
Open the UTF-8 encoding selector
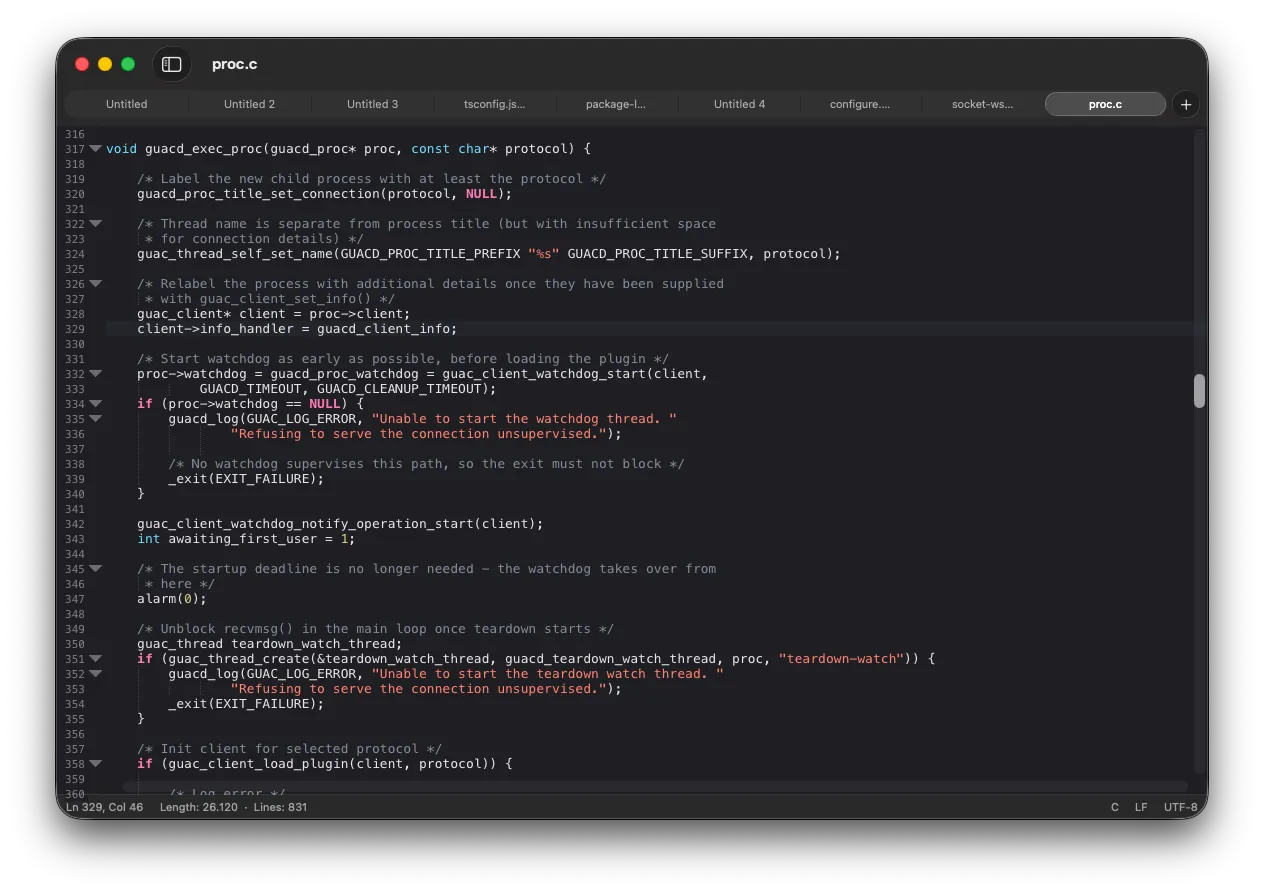[x=1180, y=807]
